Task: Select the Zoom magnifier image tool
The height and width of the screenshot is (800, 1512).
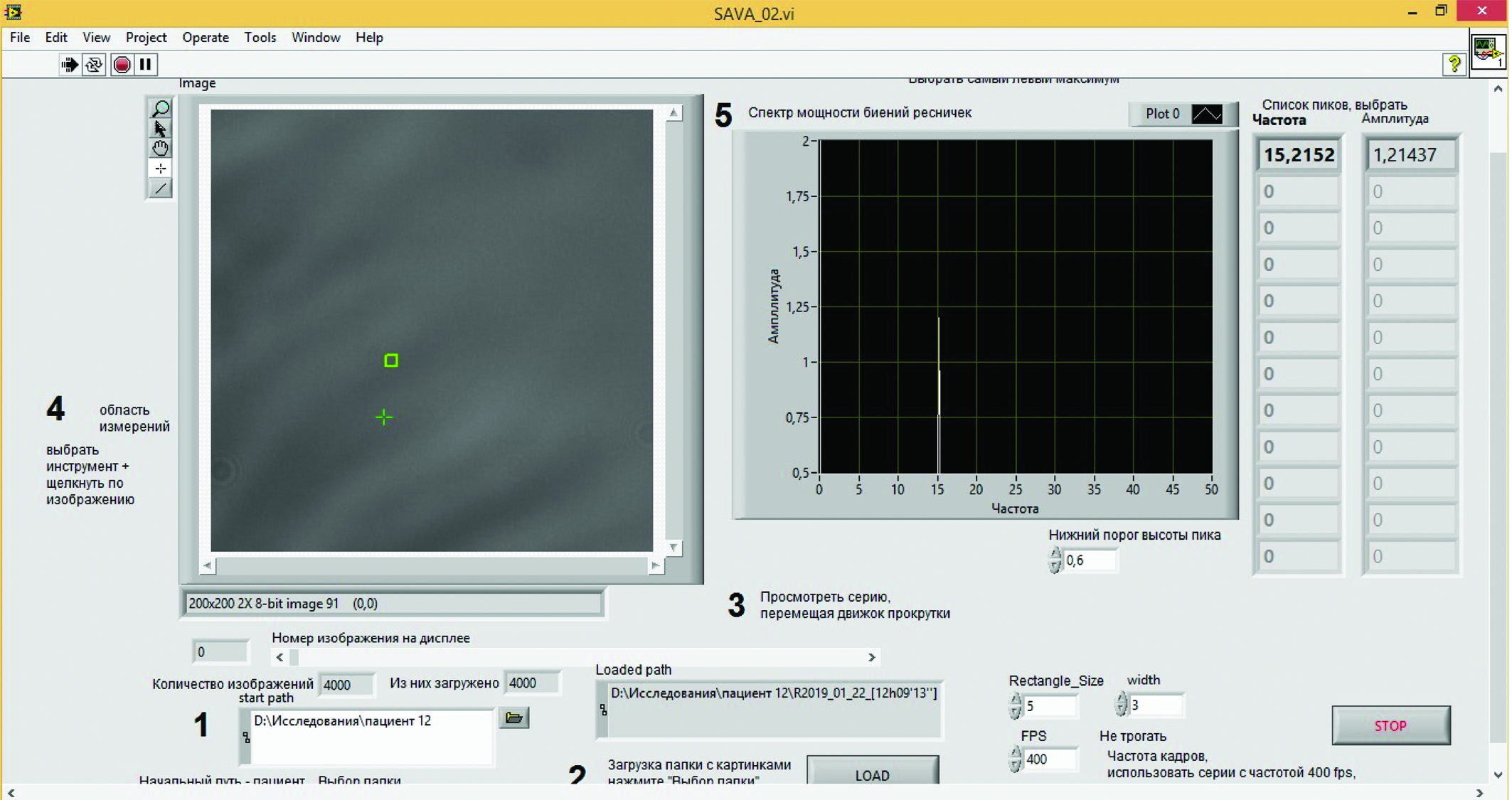Action: tap(161, 108)
